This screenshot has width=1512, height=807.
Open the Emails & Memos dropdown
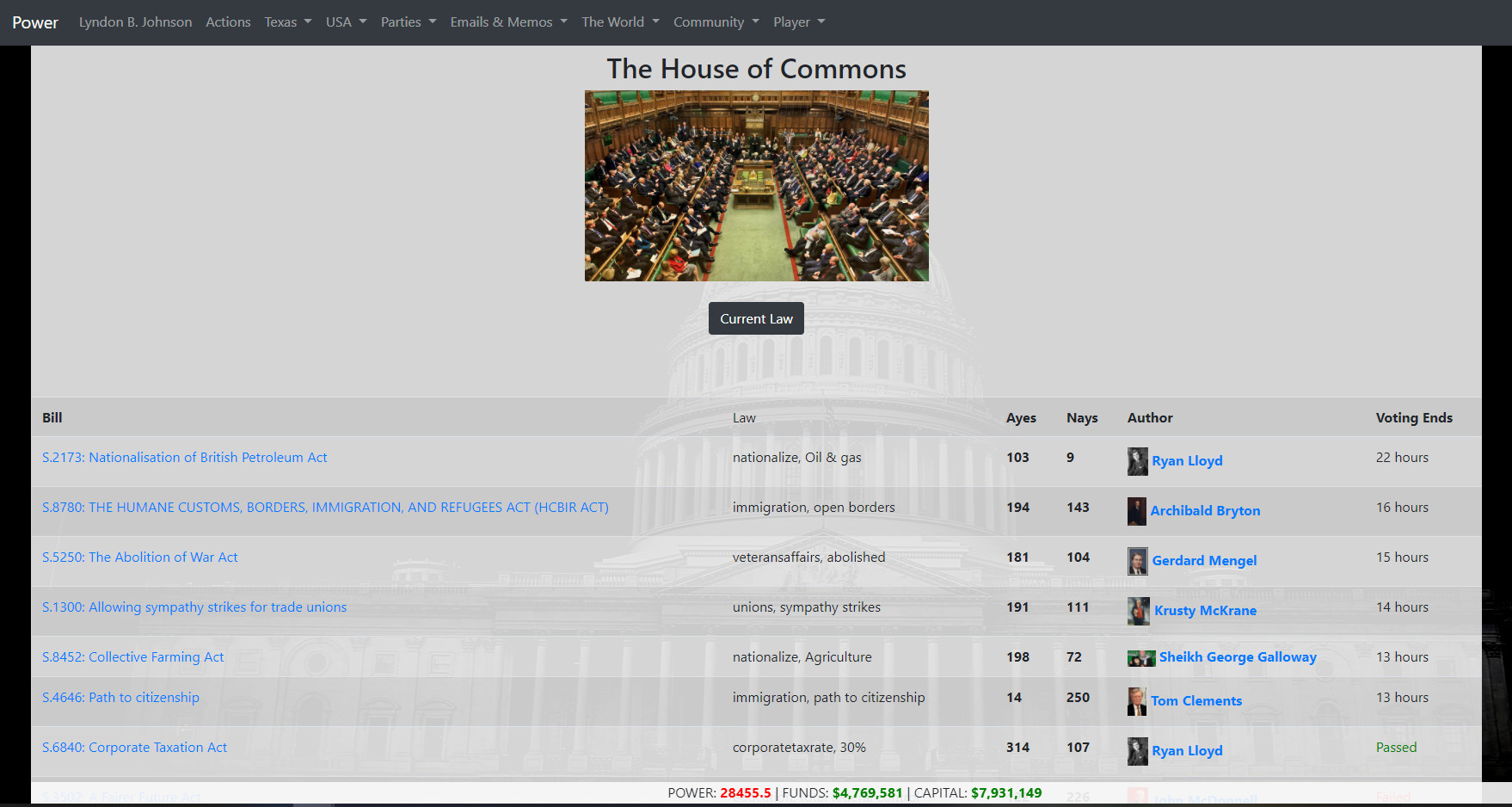pyautogui.click(x=507, y=22)
